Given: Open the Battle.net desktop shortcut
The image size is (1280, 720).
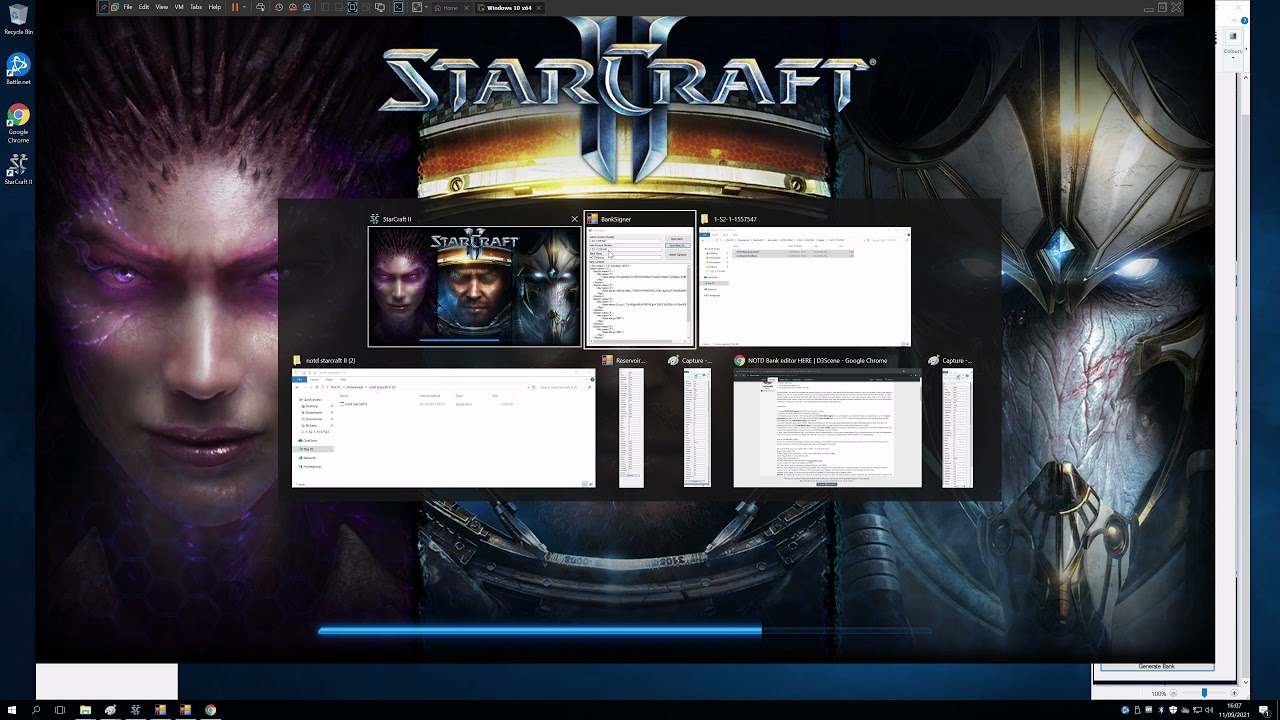Looking at the screenshot, I should pos(18,68).
